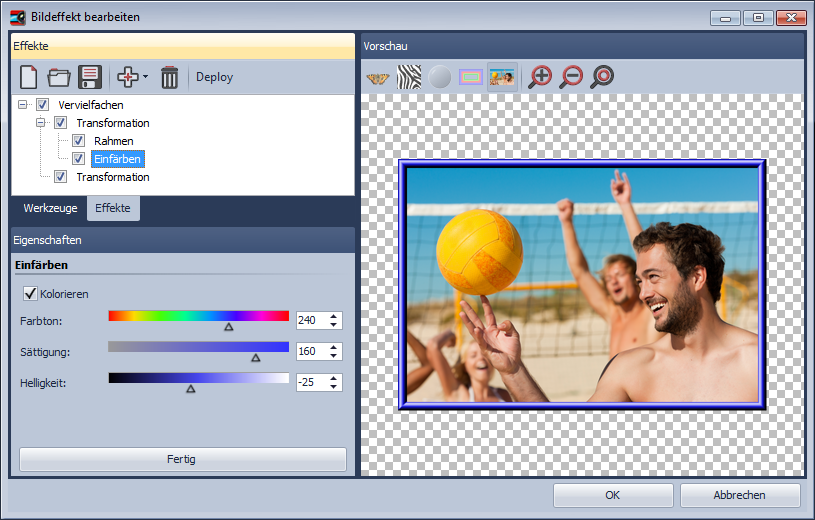Switch to the Effekte tab
The image size is (815, 520).
click(x=113, y=208)
